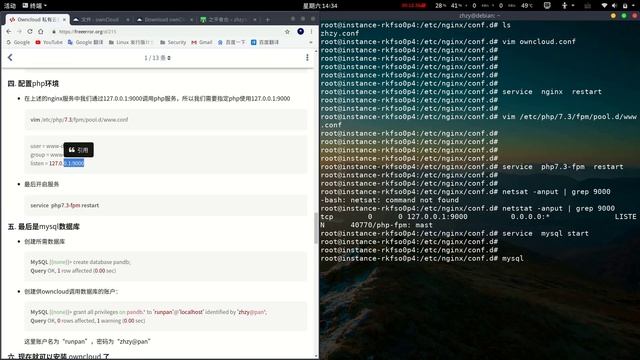This screenshot has width=640, height=360.
Task: Click the screen icon in the top bar
Action: point(547,6)
